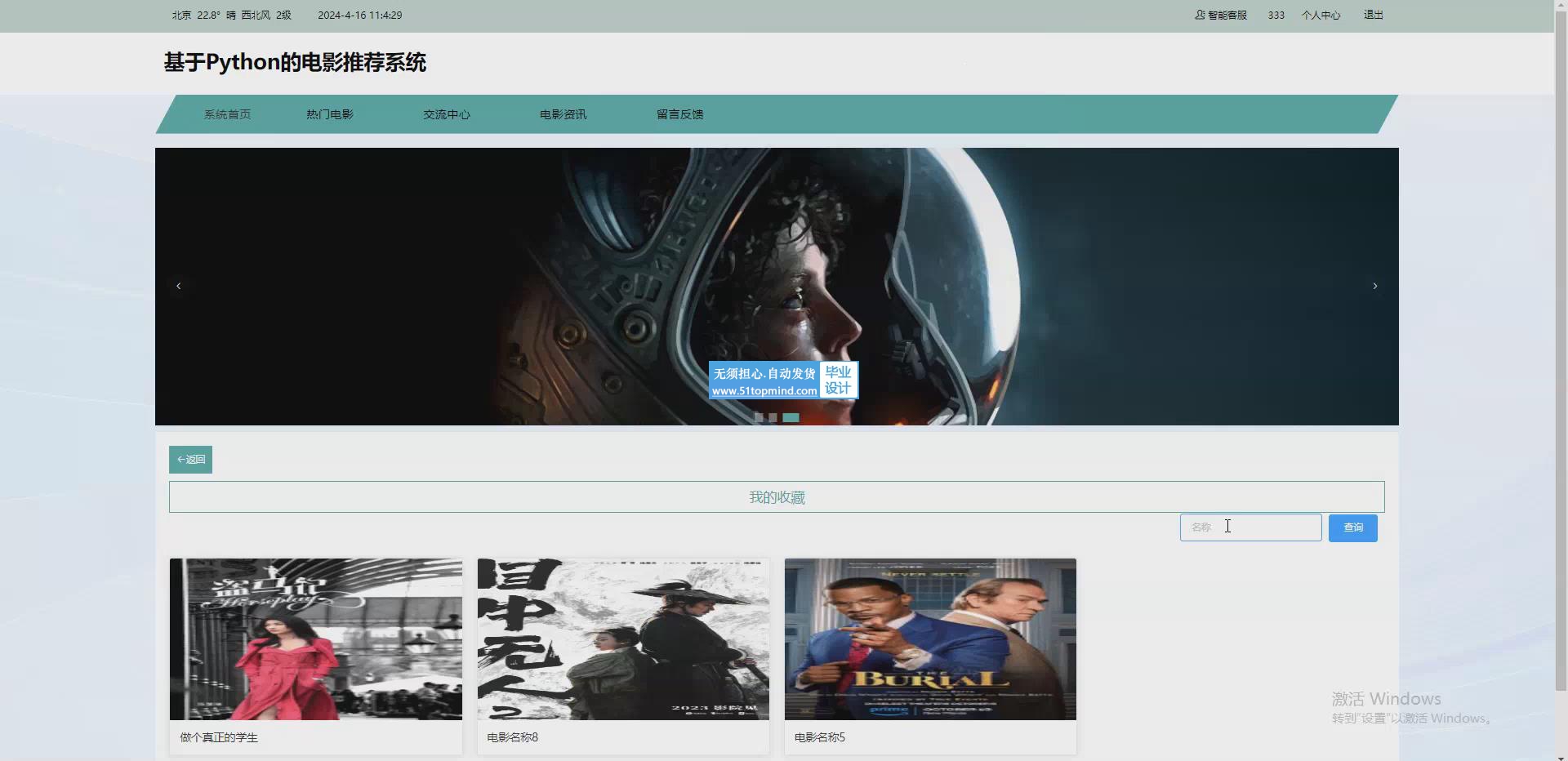Open the 交流中心 nav tab

(447, 114)
